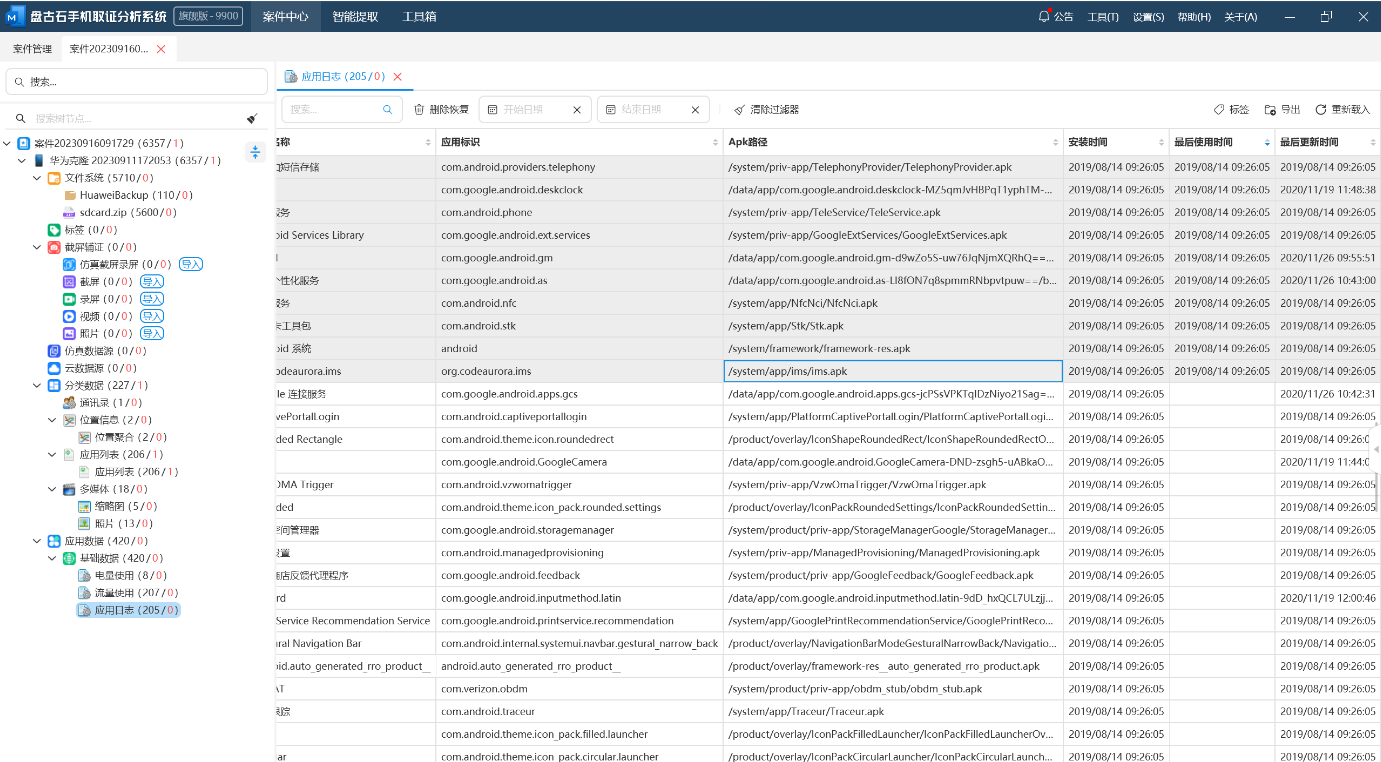Close the 案件202309160... tab
The width and height of the screenshot is (1381, 762).
pyautogui.click(x=161, y=49)
